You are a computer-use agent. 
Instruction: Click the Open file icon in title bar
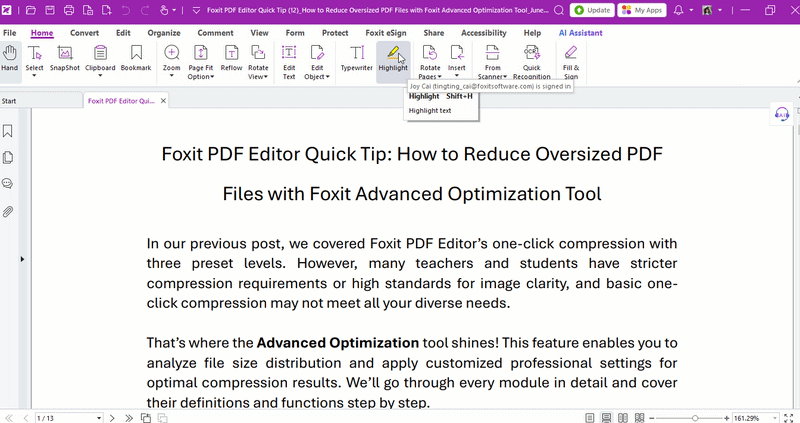click(x=31, y=10)
